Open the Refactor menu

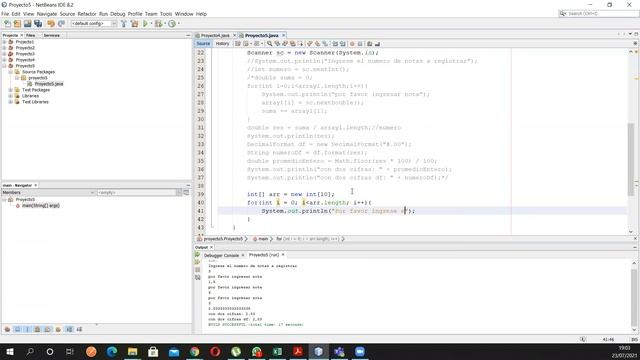click(87, 14)
